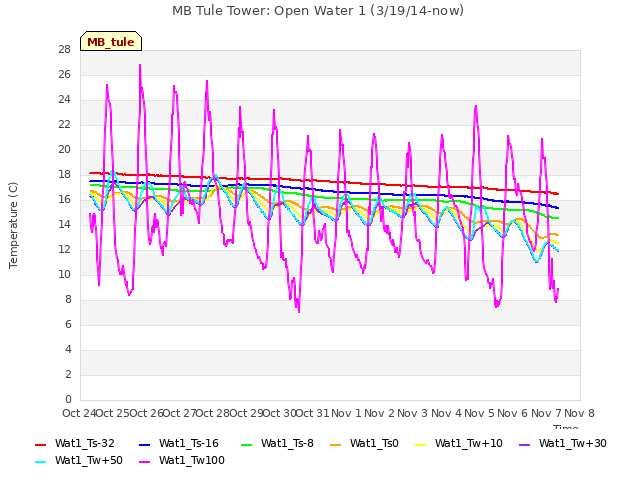Click the Oct 31 x-axis tick label
The height and width of the screenshot is (480, 640).
click(312, 413)
